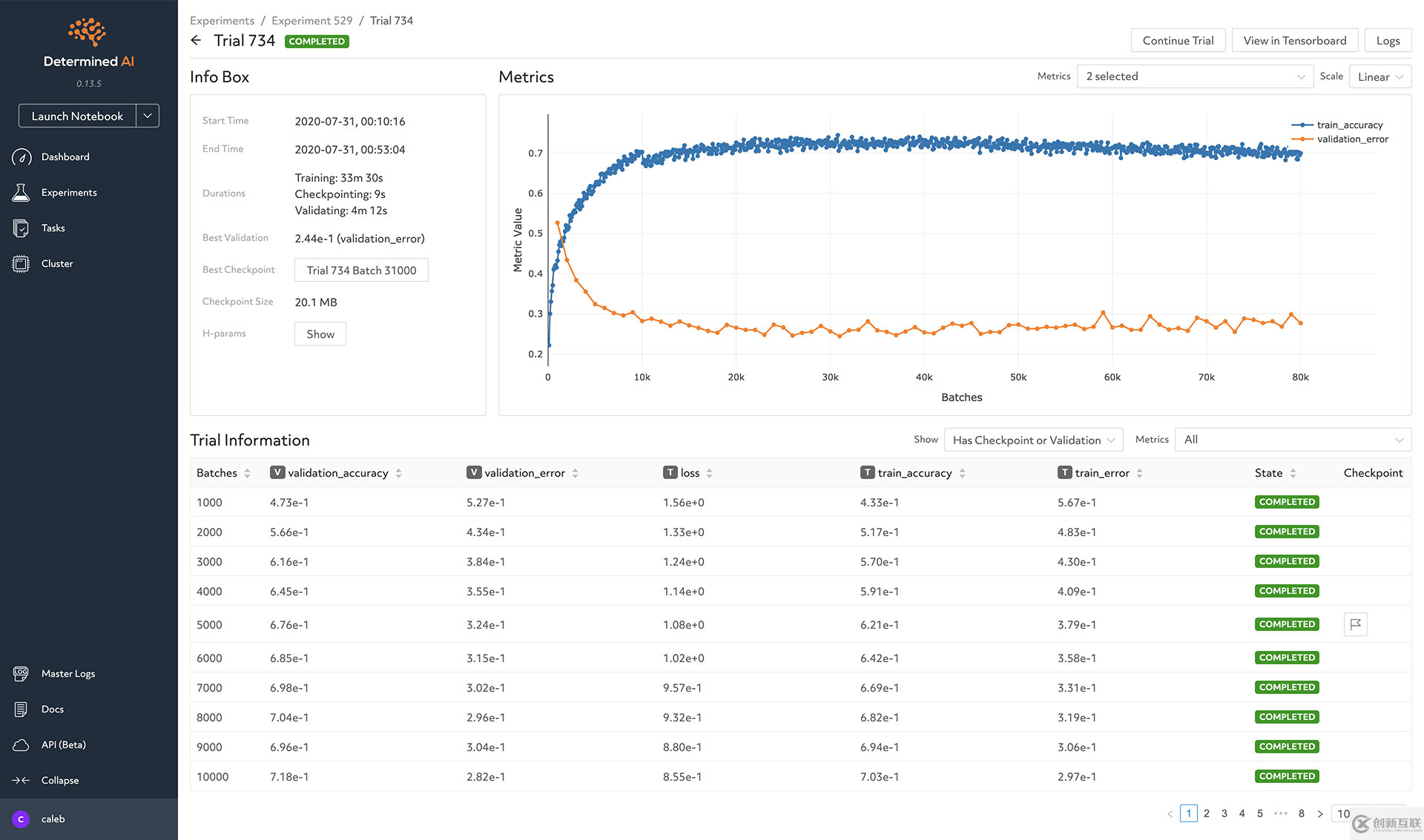
Task: Open the Scale Linear dropdown
Action: (x=1379, y=76)
